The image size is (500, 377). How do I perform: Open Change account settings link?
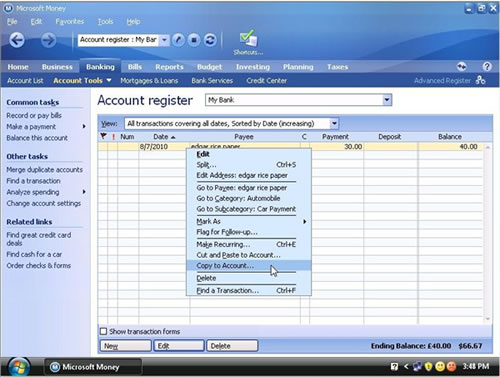44,203
